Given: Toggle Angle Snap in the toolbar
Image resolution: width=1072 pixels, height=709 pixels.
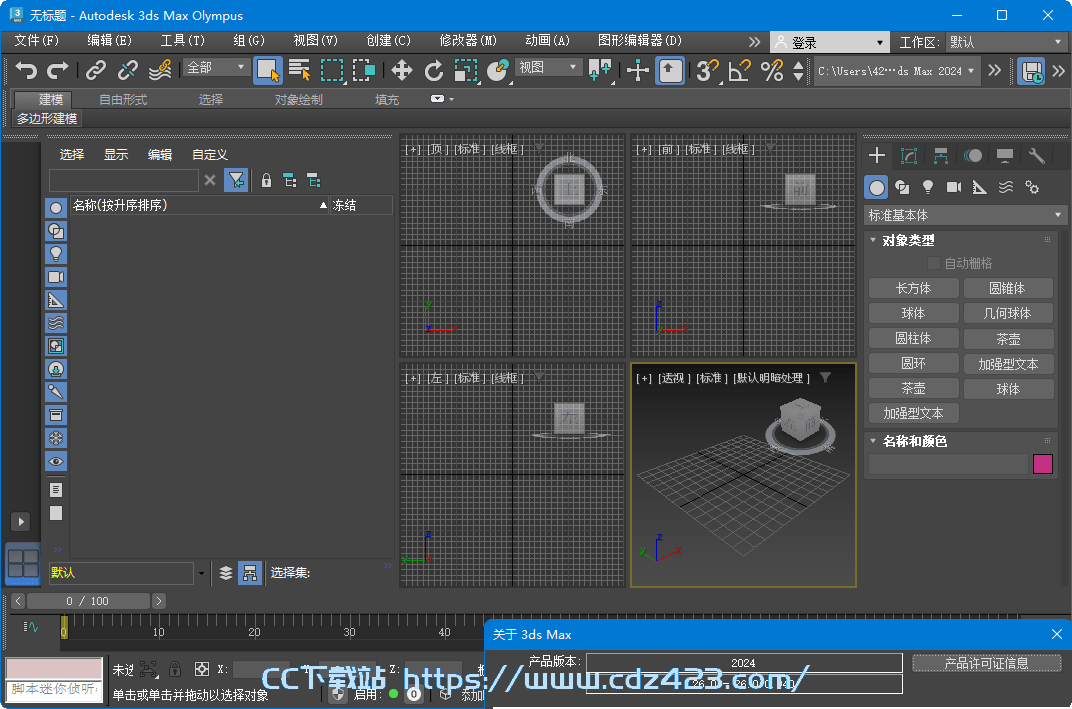Looking at the screenshot, I should [740, 70].
